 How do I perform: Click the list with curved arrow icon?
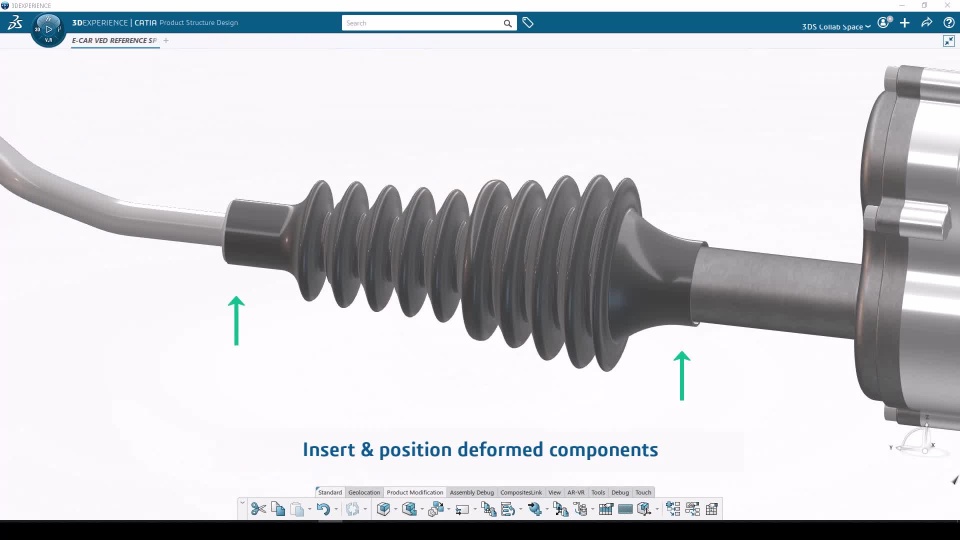pyautogui.click(x=508, y=509)
